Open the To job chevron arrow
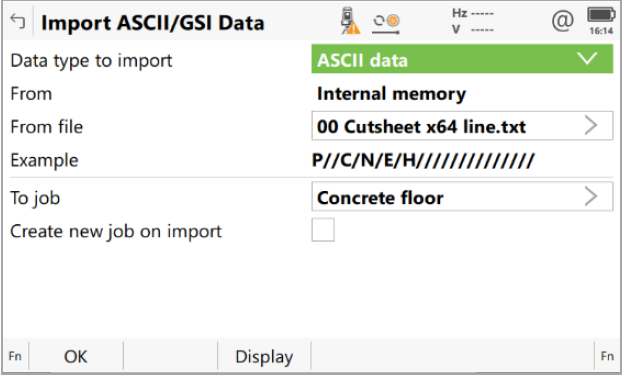This screenshot has height=377, width=623. (x=591, y=196)
